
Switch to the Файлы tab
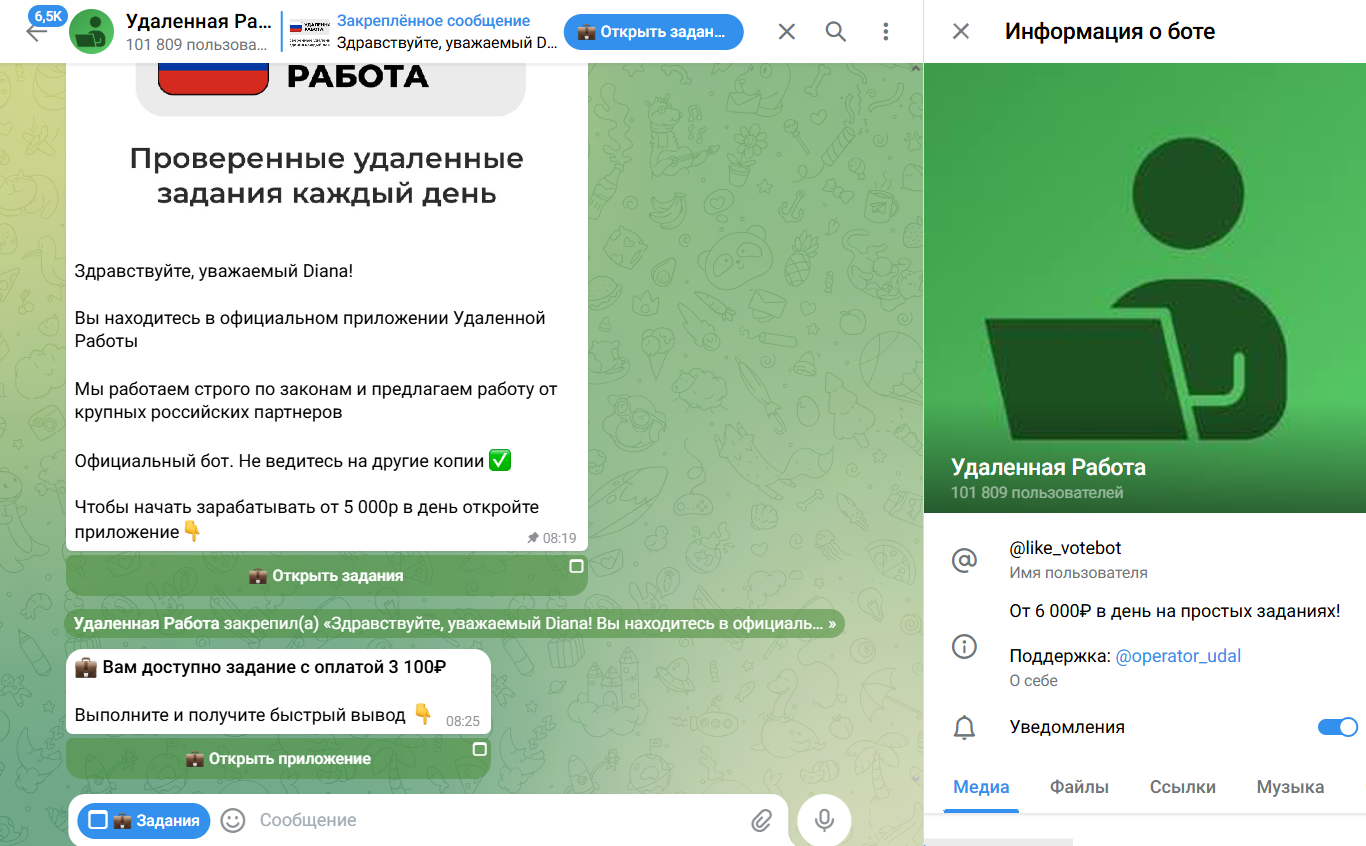(1079, 787)
